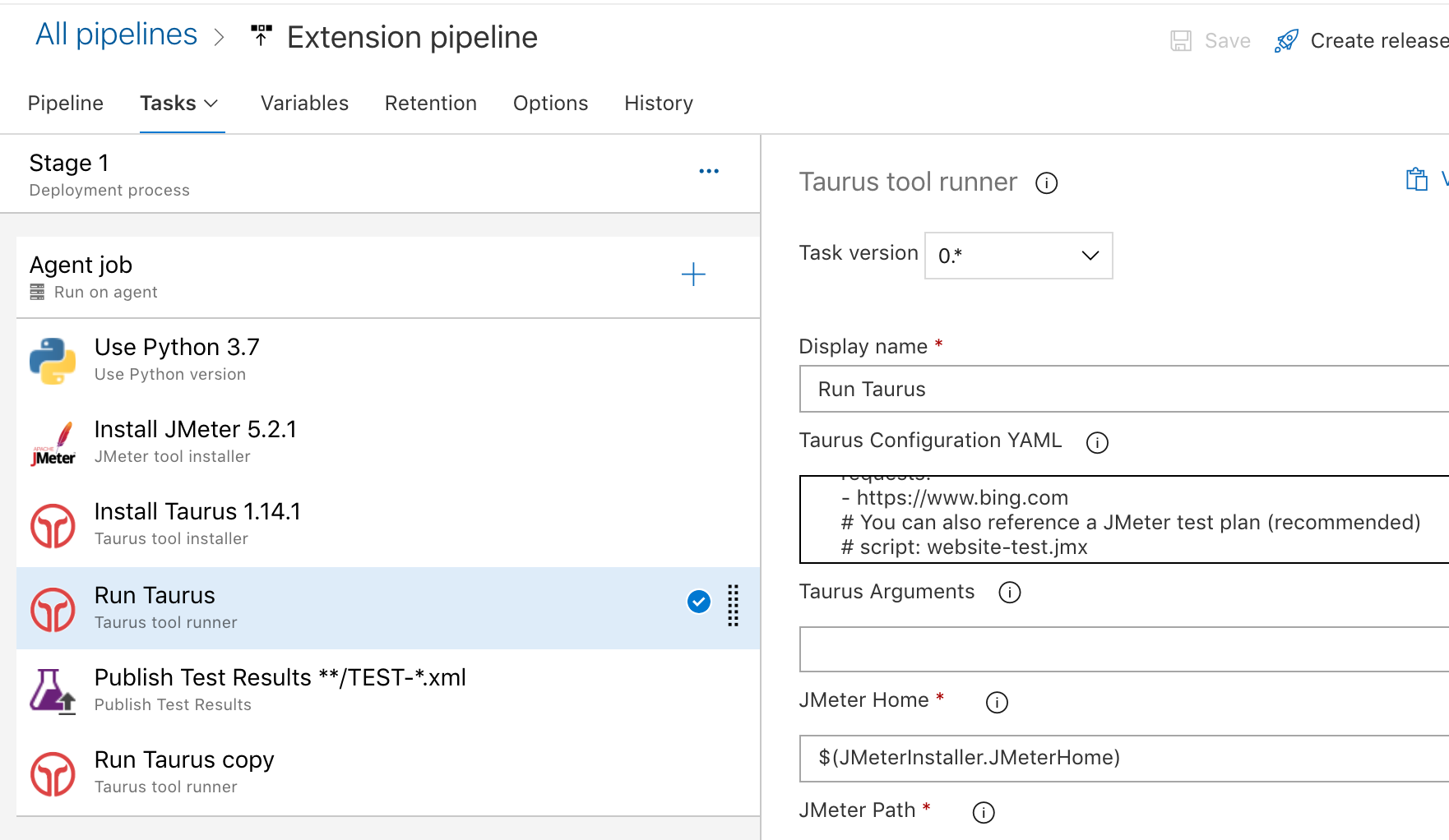The image size is (1449, 840).
Task: Click the Run Taurus drag handle
Action: [733, 606]
